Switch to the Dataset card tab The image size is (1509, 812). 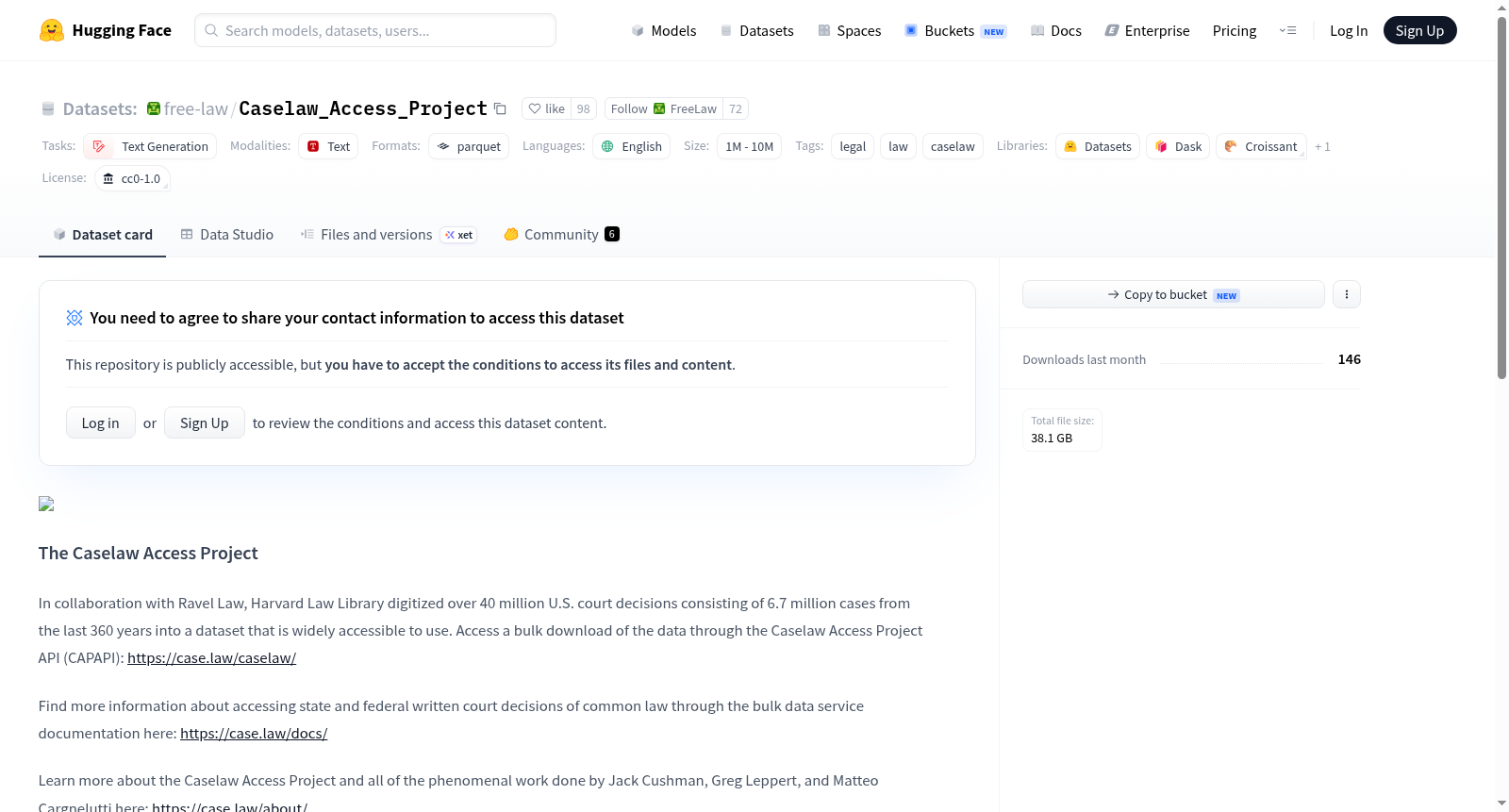pos(102,234)
